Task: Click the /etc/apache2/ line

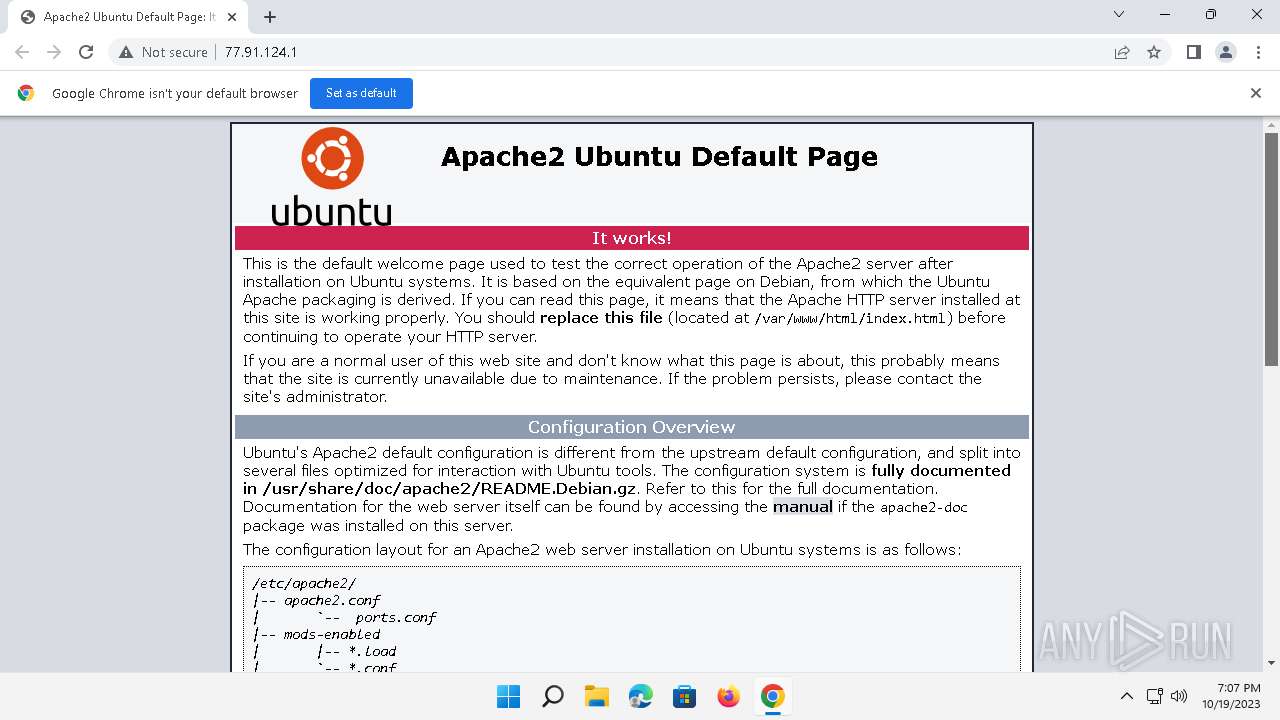Action: [304, 584]
